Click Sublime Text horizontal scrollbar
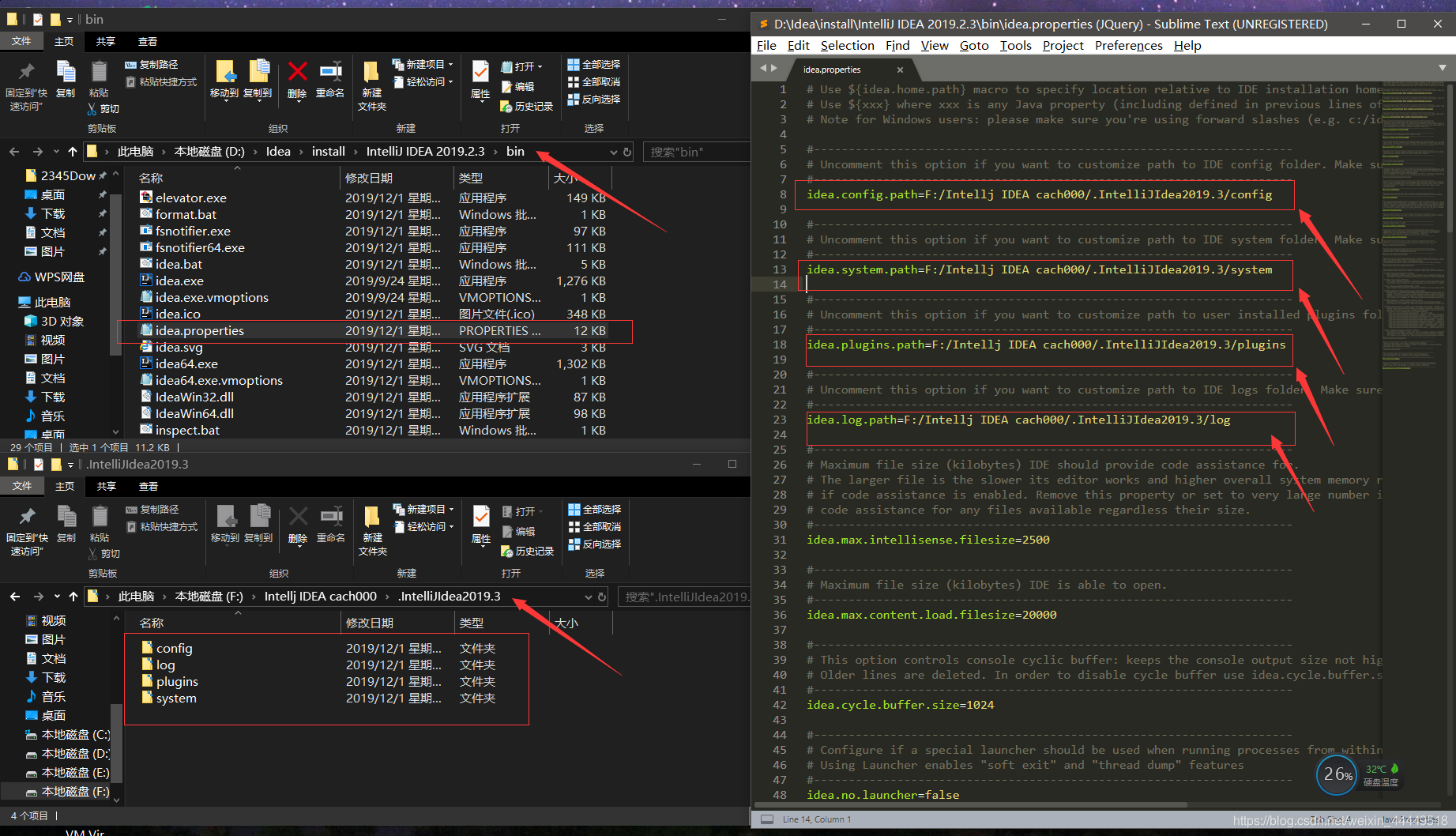The image size is (1456, 836). 971,805
